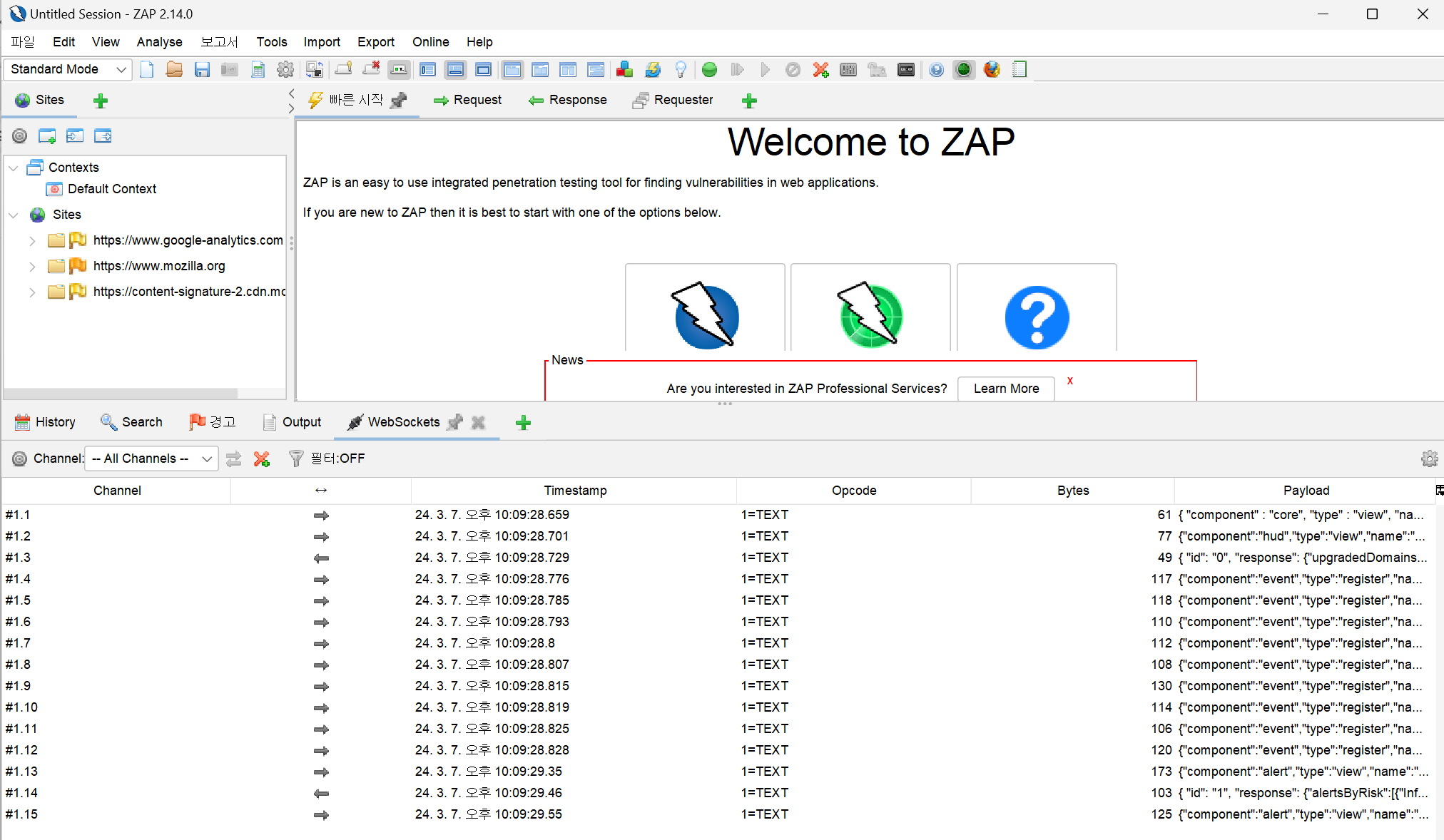Click the Persist Session save icon

coord(202,69)
